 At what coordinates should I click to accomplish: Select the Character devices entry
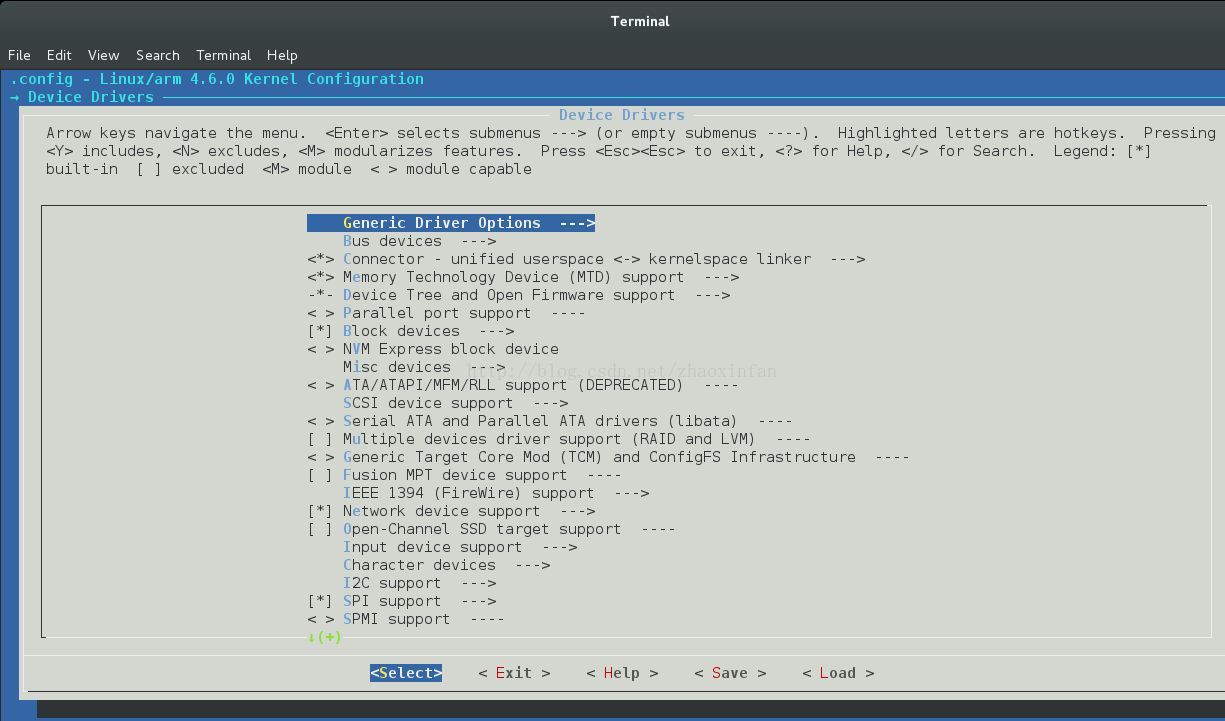447,565
